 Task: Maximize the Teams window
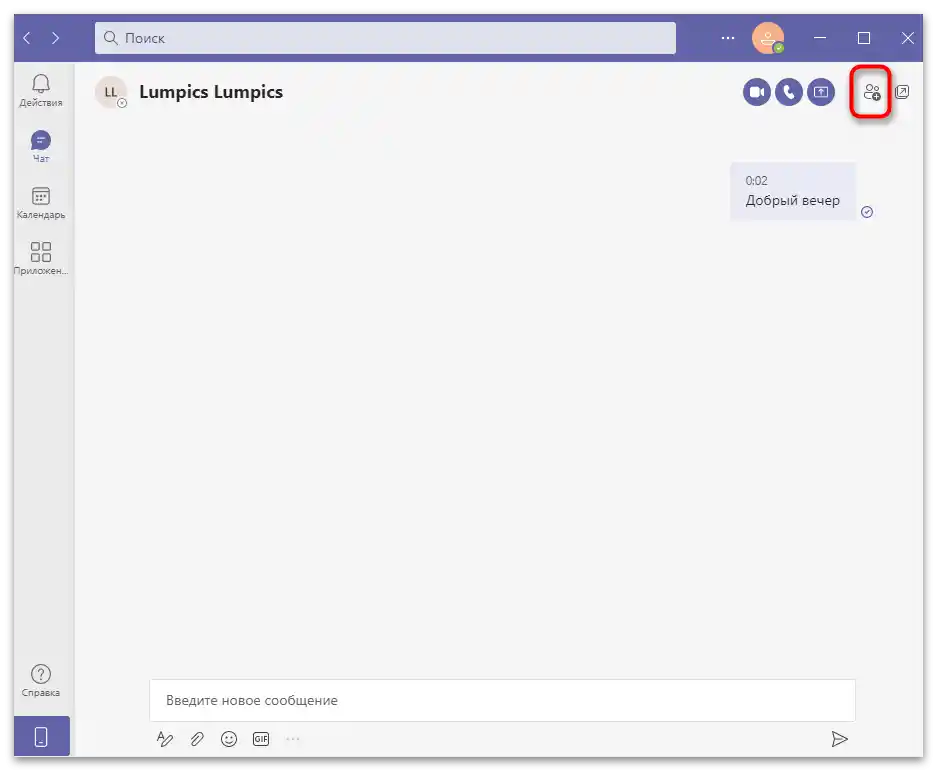pyautogui.click(x=863, y=38)
